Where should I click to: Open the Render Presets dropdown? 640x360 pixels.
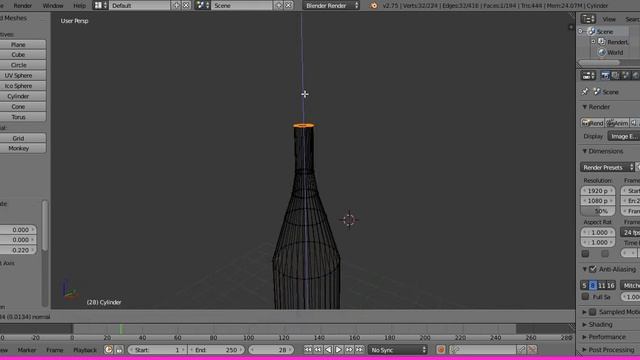608,167
